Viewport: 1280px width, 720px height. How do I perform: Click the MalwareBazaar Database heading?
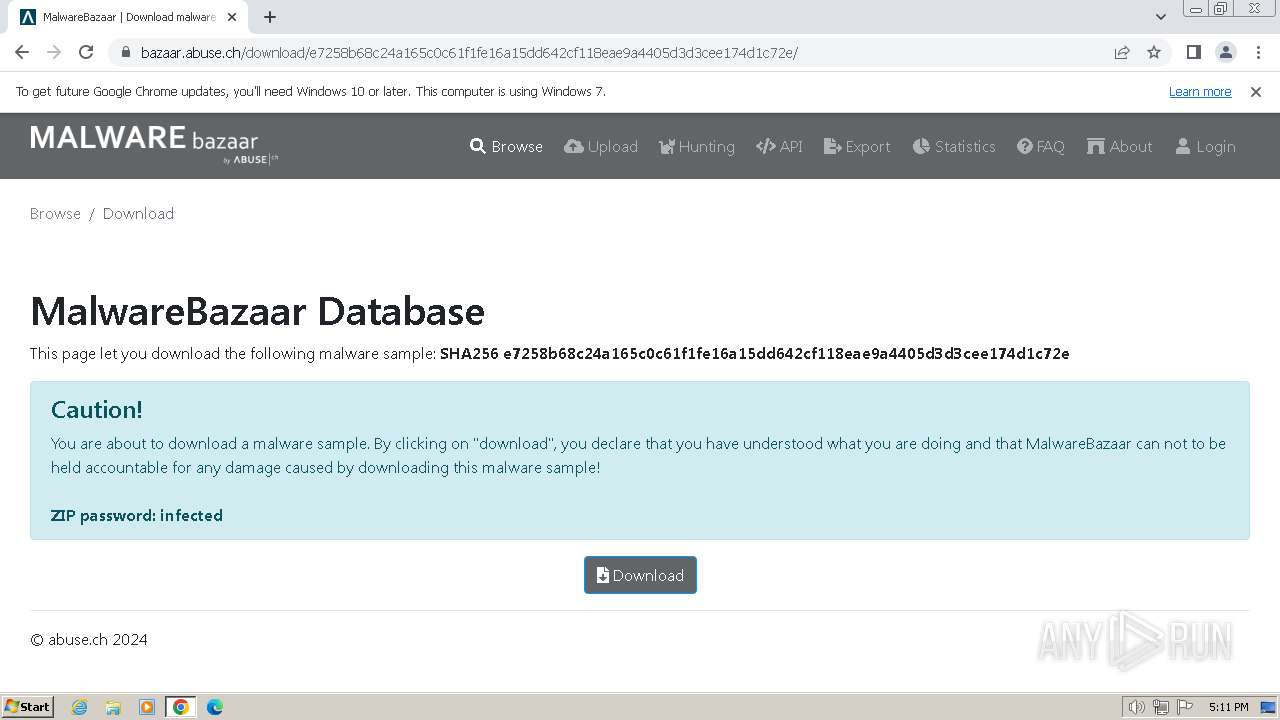click(x=257, y=311)
